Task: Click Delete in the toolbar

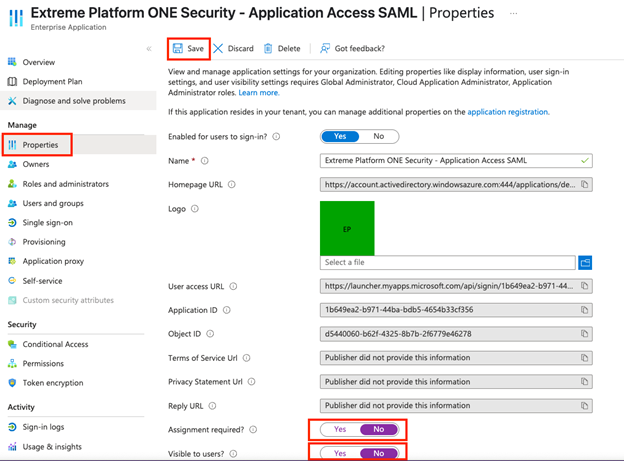Action: pyautogui.click(x=289, y=49)
